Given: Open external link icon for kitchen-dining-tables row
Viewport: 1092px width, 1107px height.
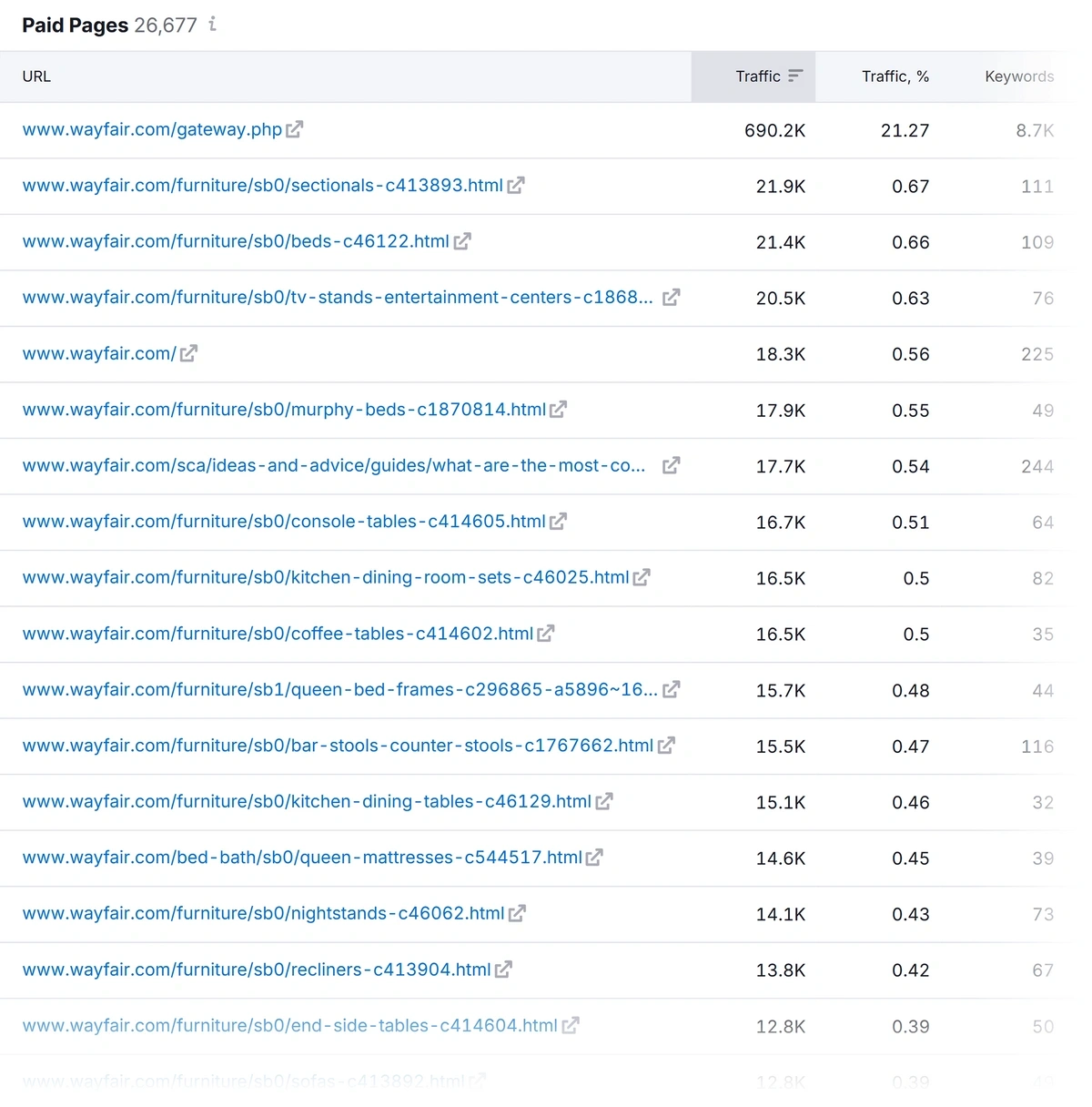Looking at the screenshot, I should pos(604,802).
